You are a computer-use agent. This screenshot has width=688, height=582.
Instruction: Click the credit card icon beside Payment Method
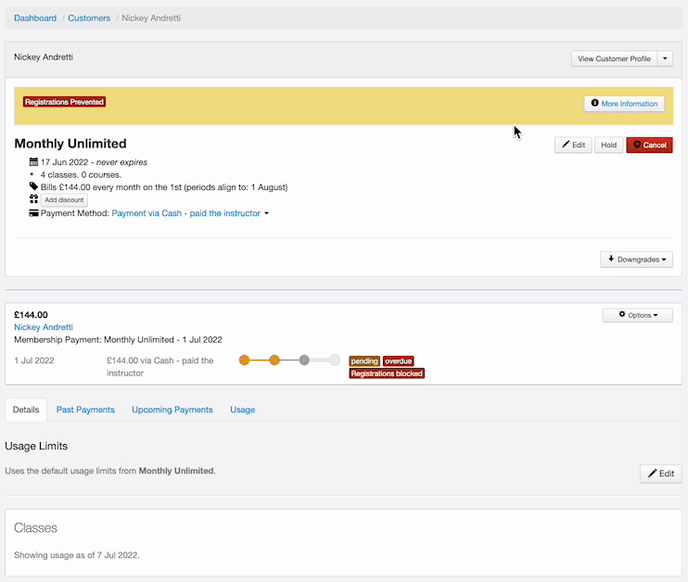coord(33,213)
